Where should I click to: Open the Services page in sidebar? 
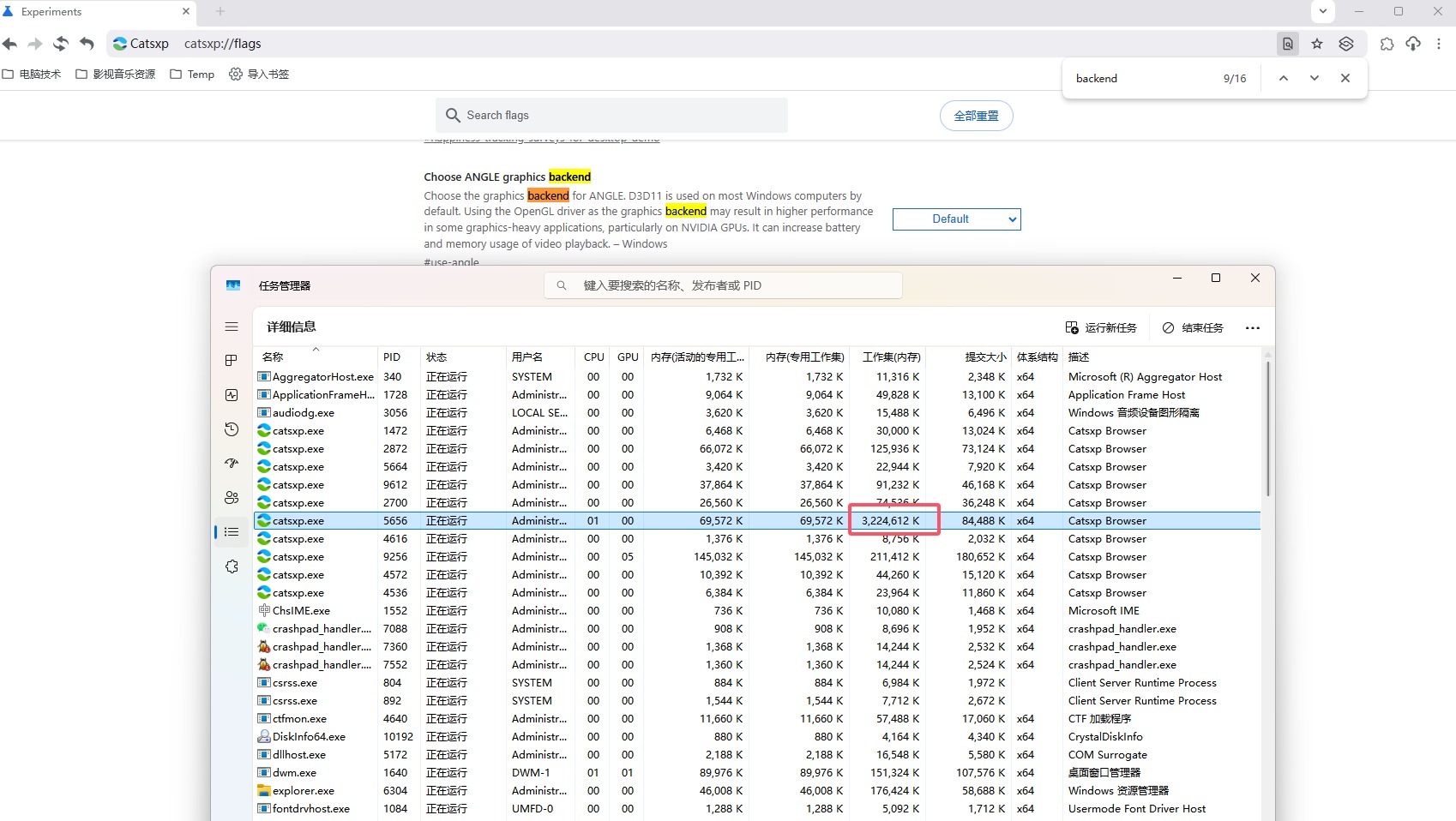232,566
